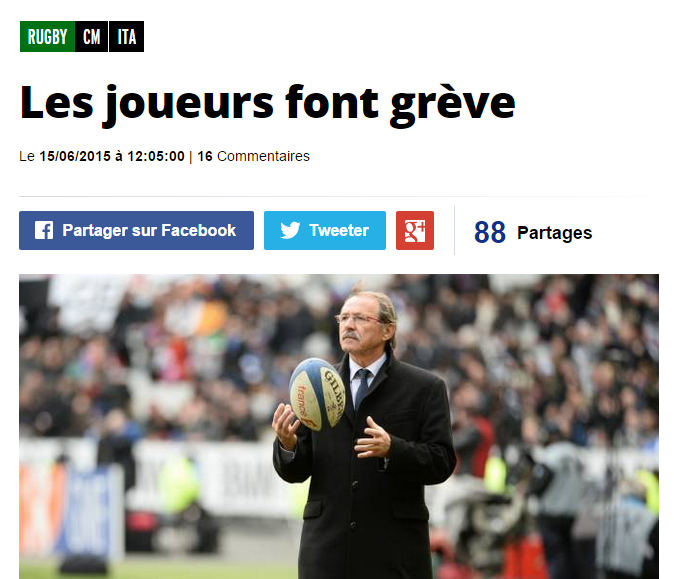
Task: Open the article's main photo
Action: [x=339, y=426]
